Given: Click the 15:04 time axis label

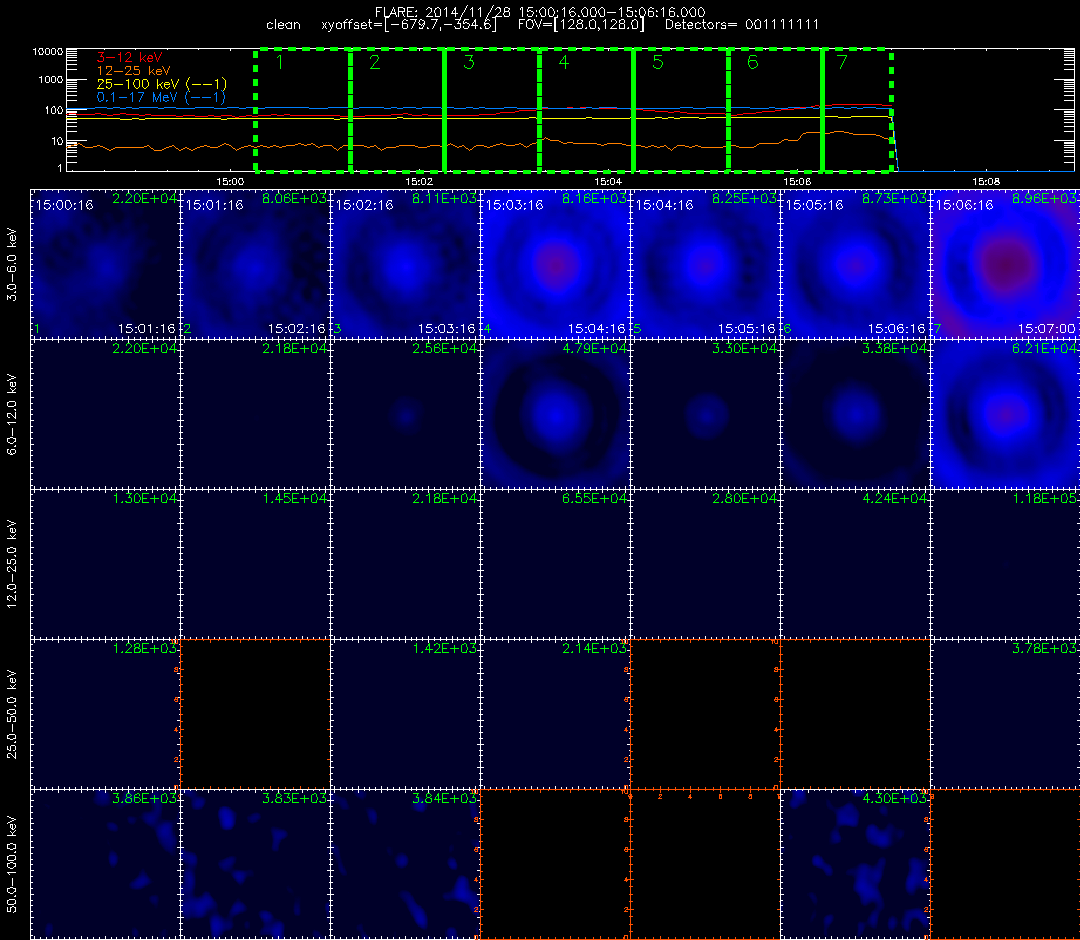Looking at the screenshot, I should [608, 181].
